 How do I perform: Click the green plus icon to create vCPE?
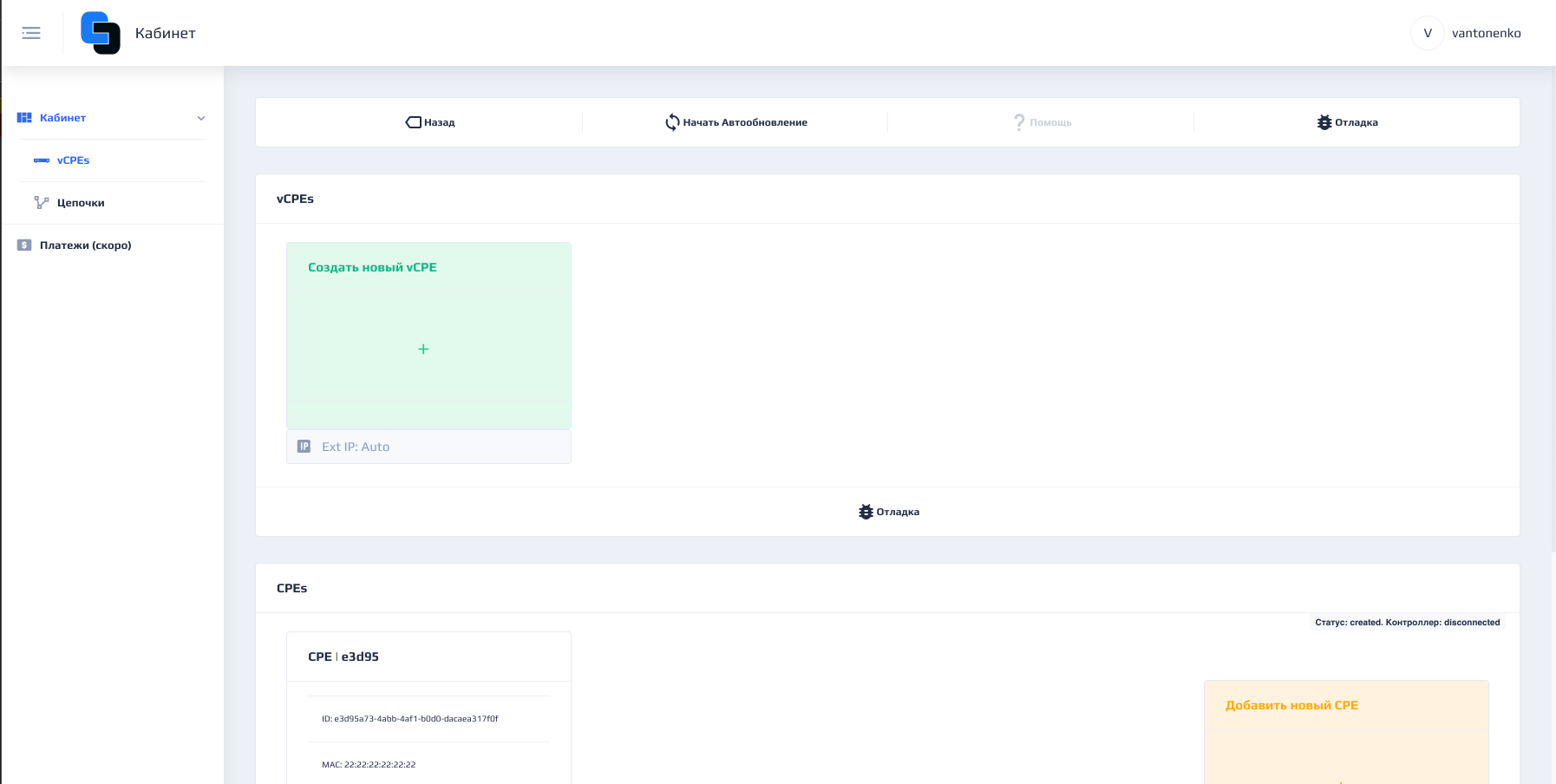click(423, 349)
